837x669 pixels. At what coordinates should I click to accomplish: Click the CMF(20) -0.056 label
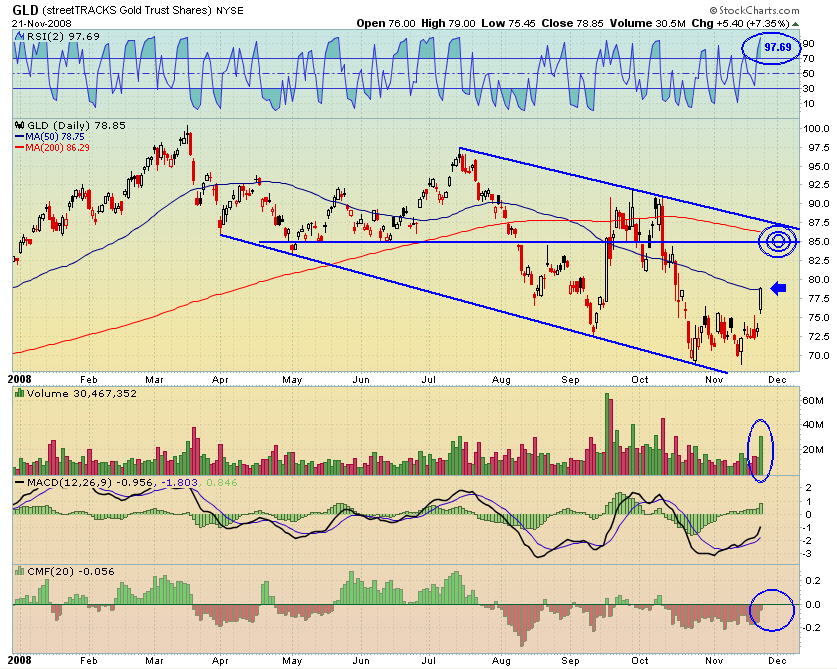click(x=70, y=571)
